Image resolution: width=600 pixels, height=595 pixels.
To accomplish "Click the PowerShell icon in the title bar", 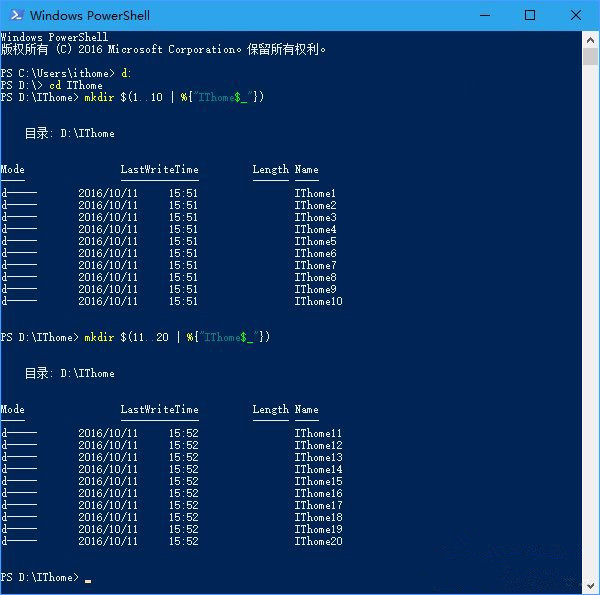I will 15,15.
